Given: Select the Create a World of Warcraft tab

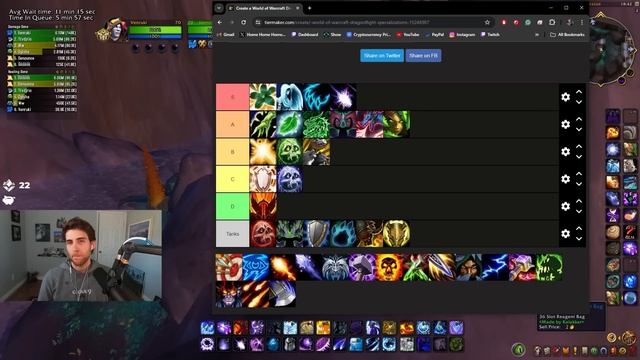Looking at the screenshot, I should [264, 8].
